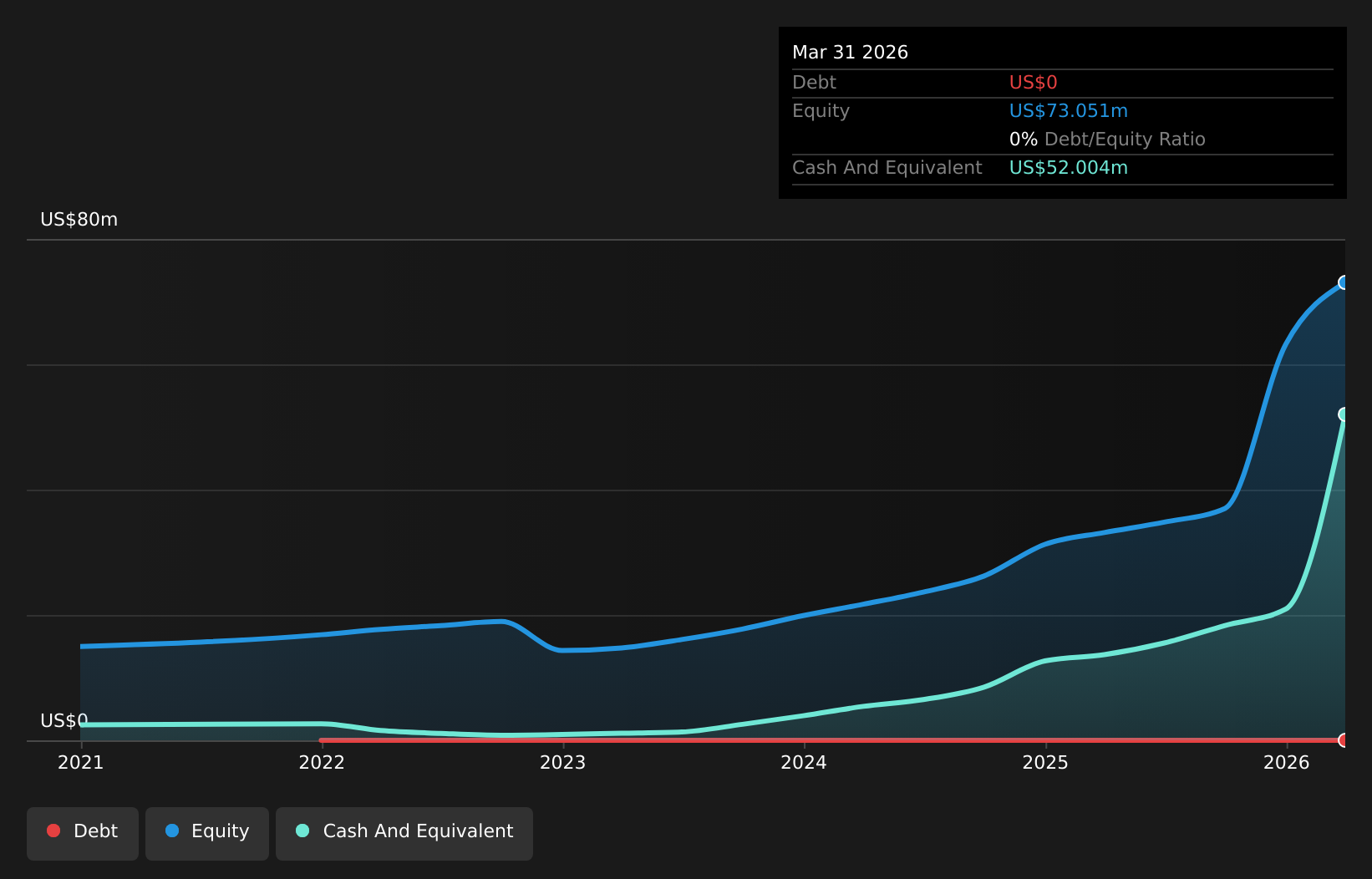Click the 2023 x-axis label

[x=562, y=762]
